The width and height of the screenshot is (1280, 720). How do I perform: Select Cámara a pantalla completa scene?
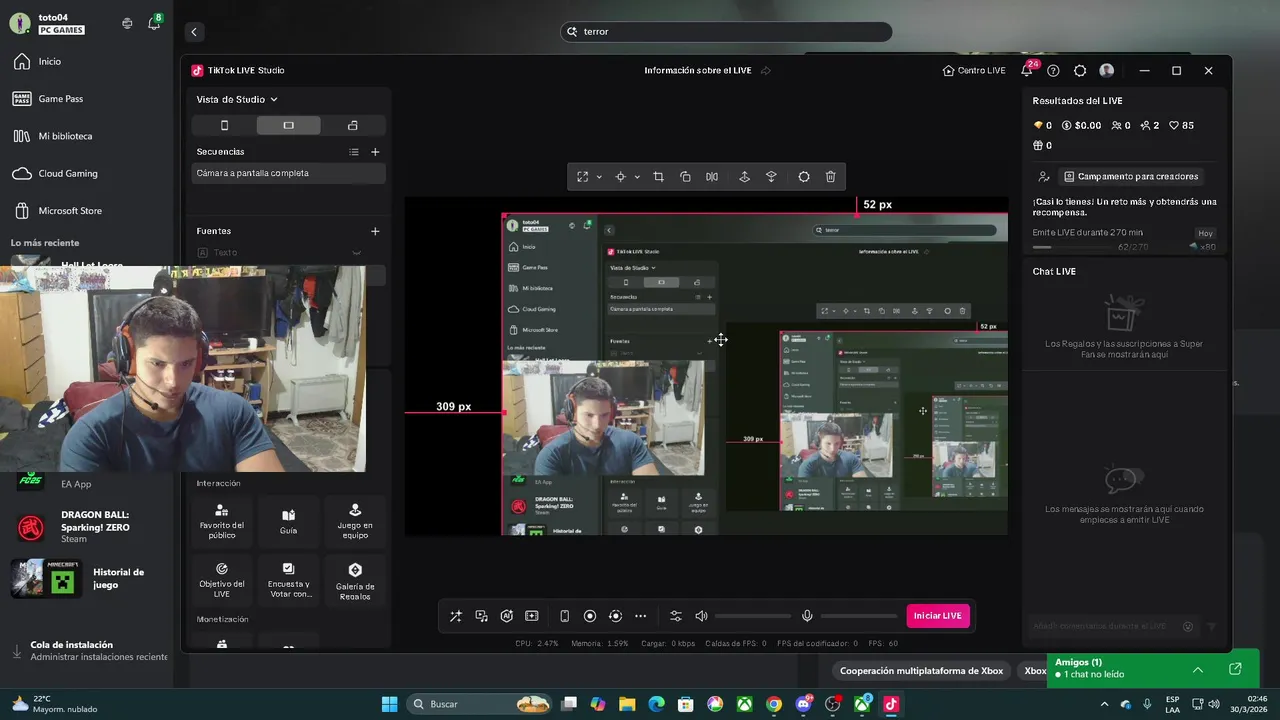[x=289, y=173]
